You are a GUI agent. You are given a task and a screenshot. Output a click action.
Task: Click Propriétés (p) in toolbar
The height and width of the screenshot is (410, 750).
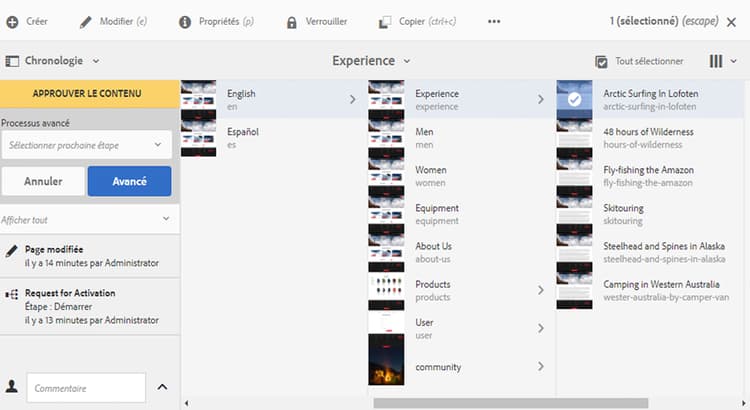pos(226,22)
